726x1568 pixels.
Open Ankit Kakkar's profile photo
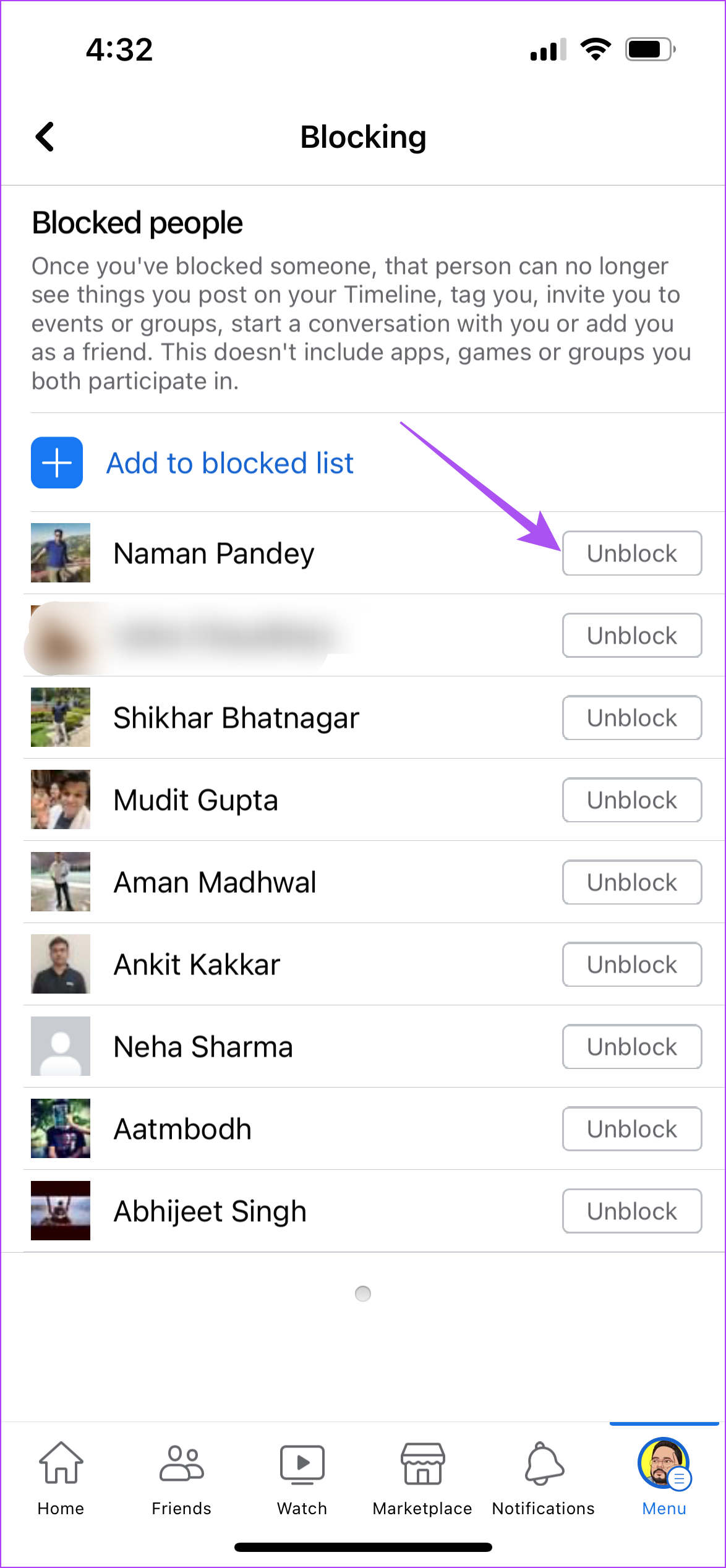coord(60,965)
